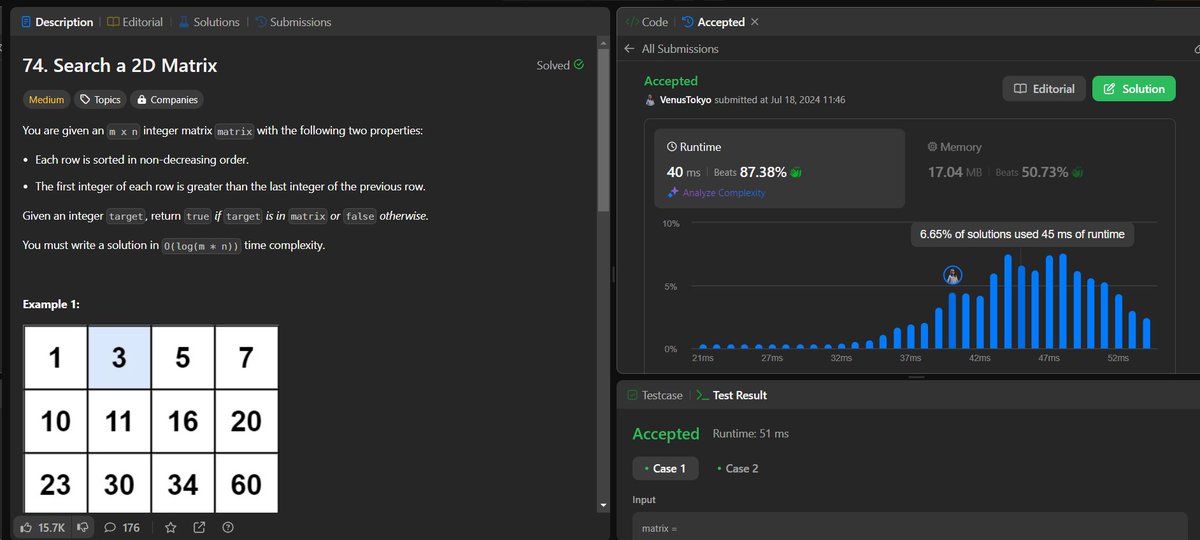Click the memory beats icon after 50.73%
This screenshot has height=540, width=1200.
click(1077, 172)
